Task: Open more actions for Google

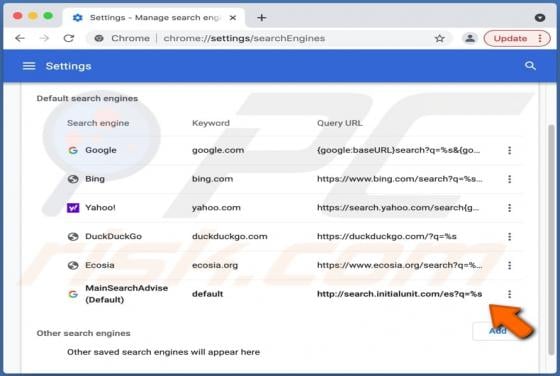Action: (510, 150)
